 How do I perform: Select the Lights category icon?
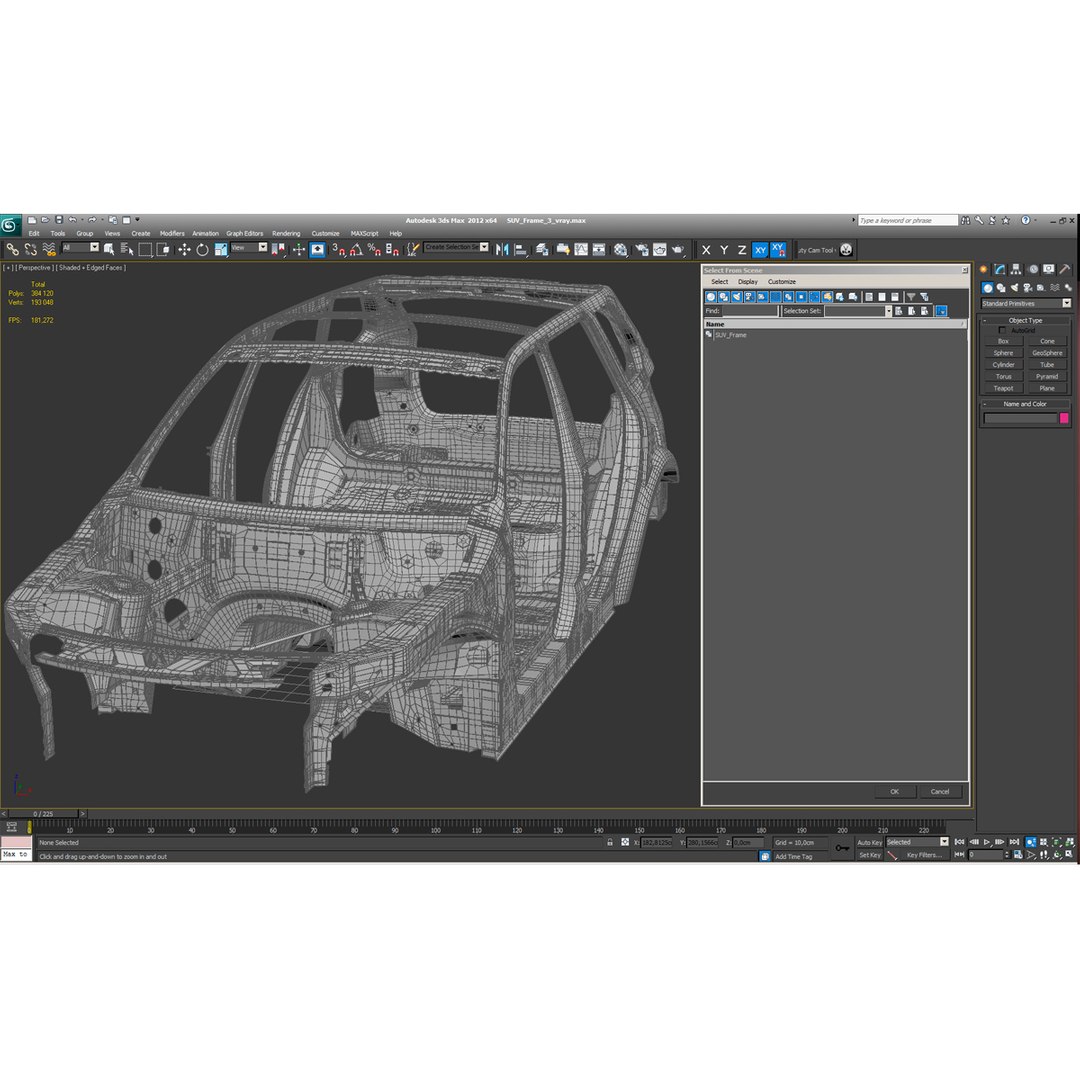click(x=1014, y=288)
